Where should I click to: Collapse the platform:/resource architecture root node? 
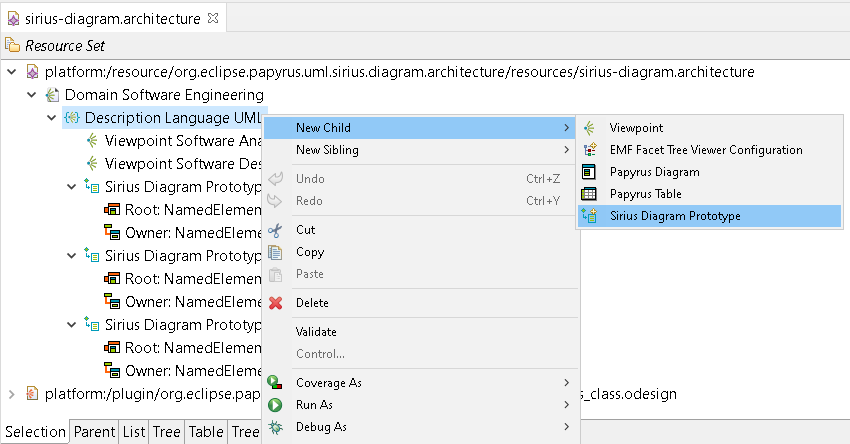(12, 72)
